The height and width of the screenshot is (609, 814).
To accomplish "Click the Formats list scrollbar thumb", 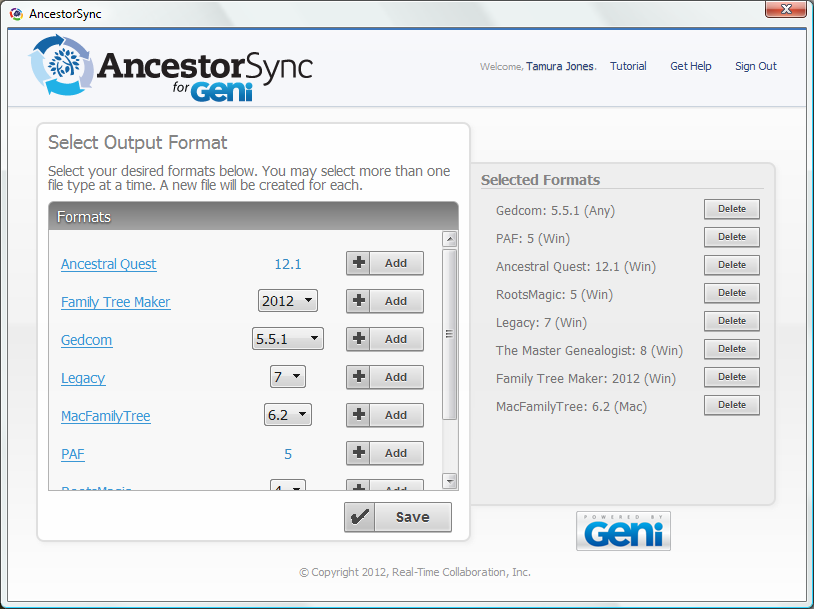I will [450, 334].
